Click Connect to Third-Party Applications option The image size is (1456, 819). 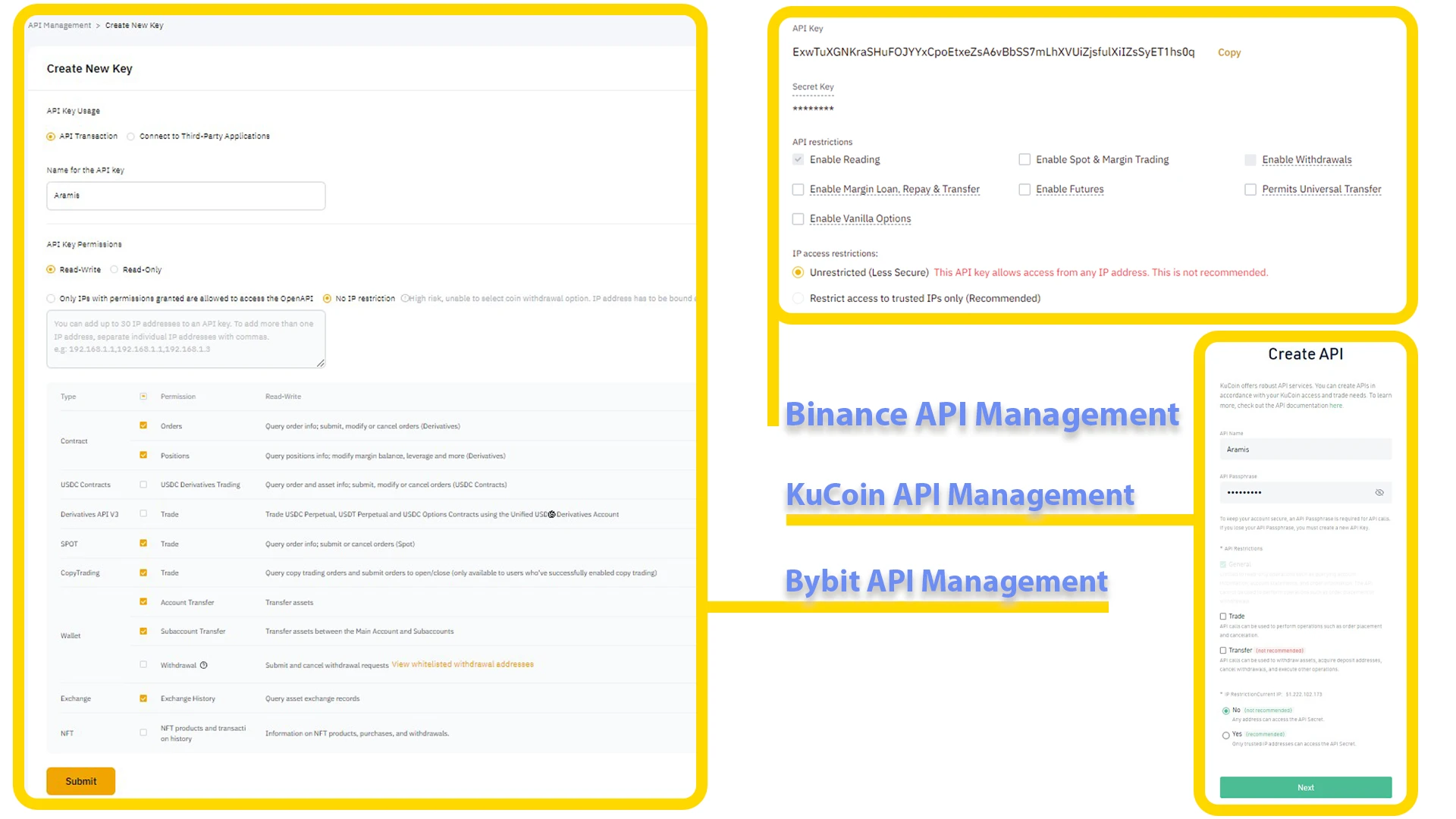[131, 136]
